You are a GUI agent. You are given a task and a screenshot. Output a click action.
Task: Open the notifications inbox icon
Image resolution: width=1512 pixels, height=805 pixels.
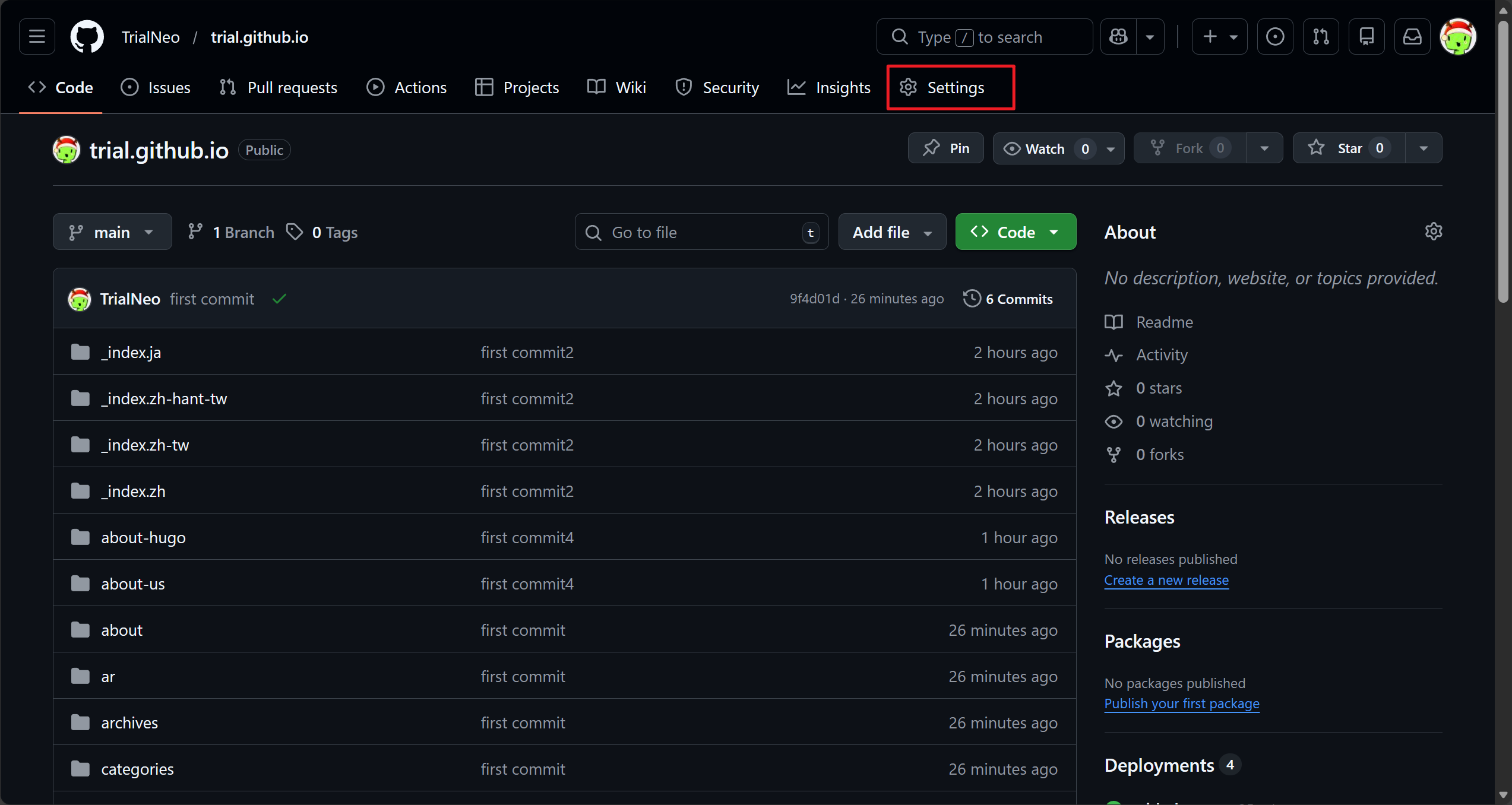click(x=1412, y=37)
